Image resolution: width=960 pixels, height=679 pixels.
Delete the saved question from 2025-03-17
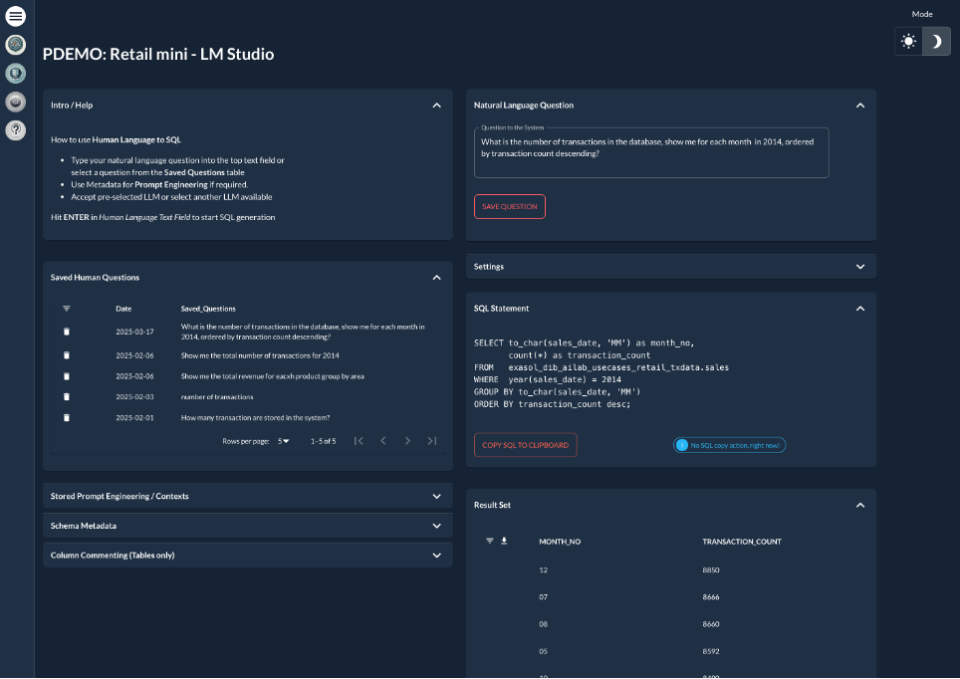coord(66,333)
